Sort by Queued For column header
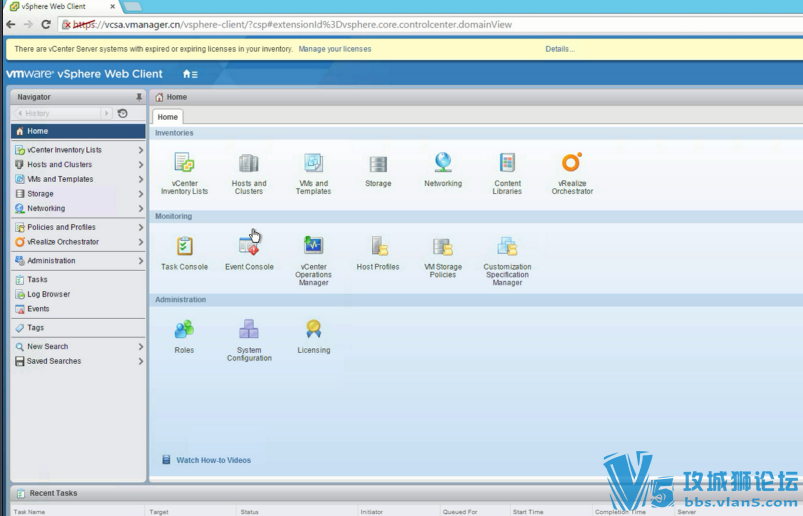 460,512
